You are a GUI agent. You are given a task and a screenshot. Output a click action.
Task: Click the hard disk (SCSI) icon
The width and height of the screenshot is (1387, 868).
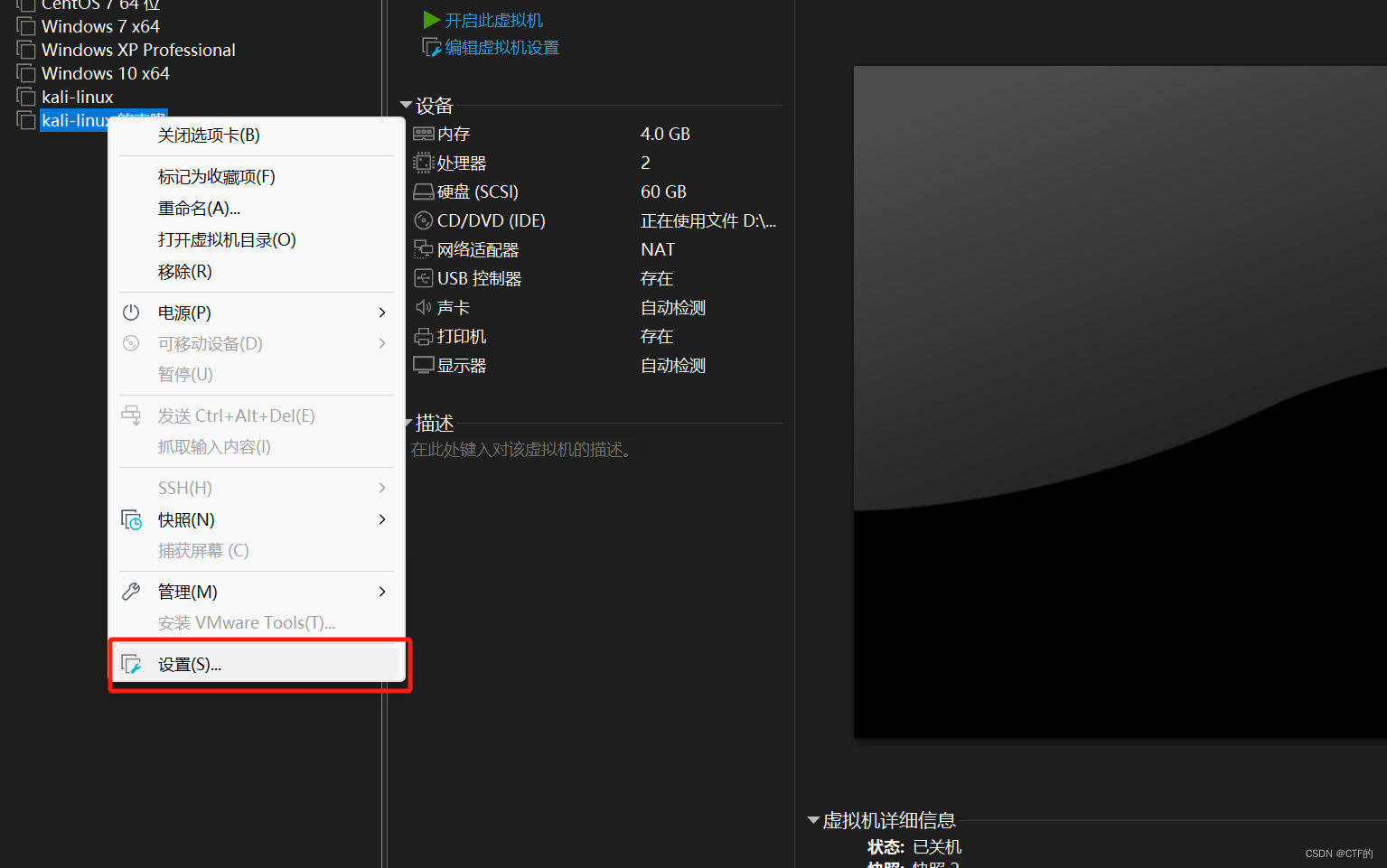click(423, 191)
